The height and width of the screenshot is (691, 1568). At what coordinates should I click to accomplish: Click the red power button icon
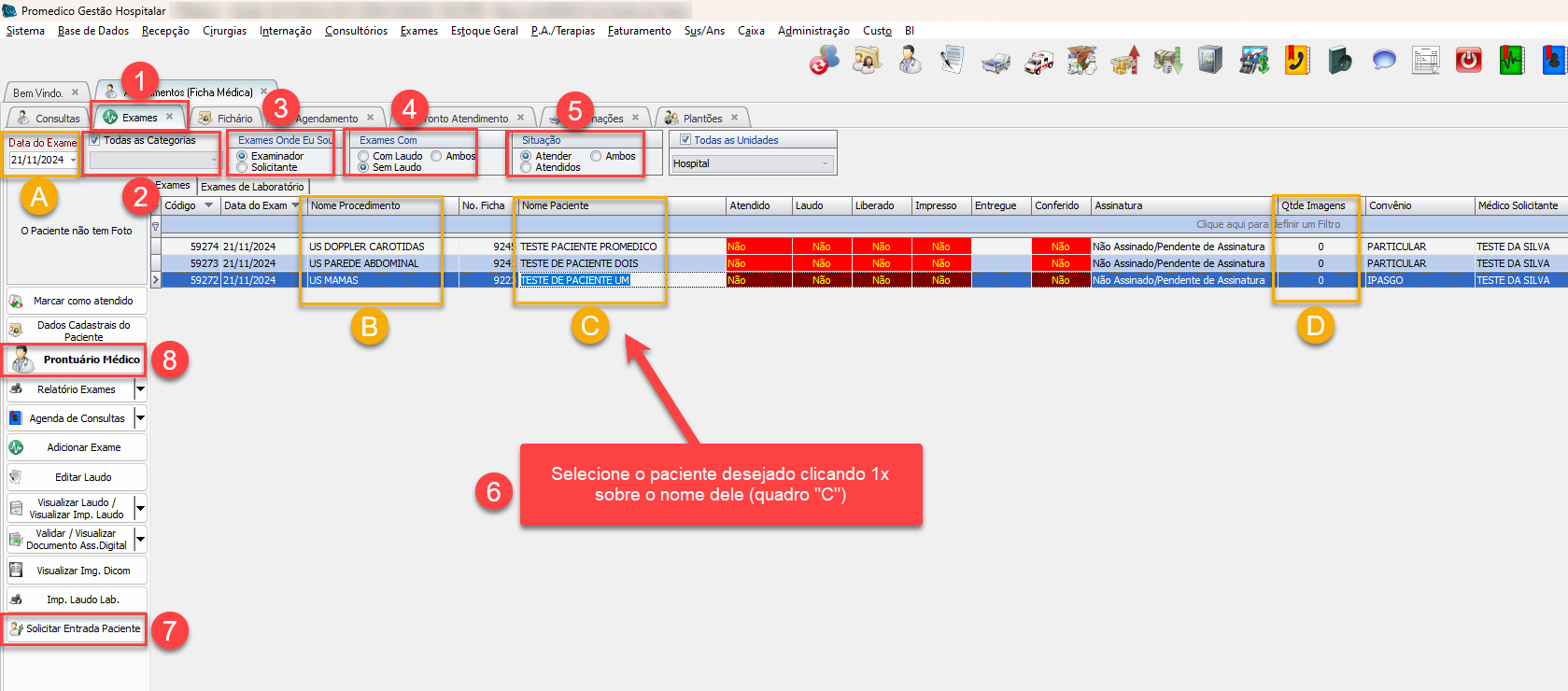pyautogui.click(x=1468, y=61)
